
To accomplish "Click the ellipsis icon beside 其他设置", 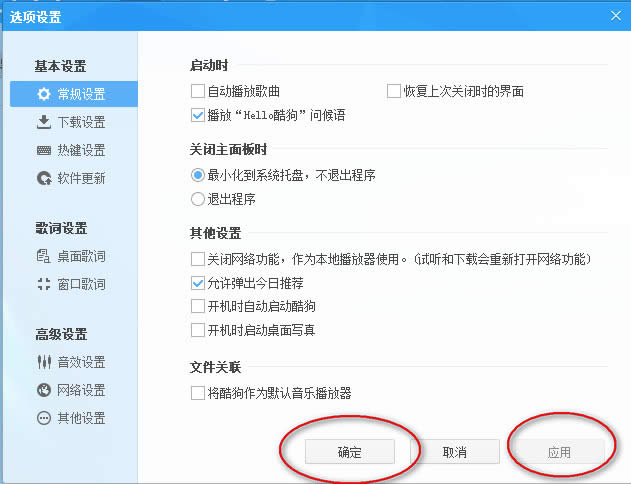I will [x=43, y=419].
